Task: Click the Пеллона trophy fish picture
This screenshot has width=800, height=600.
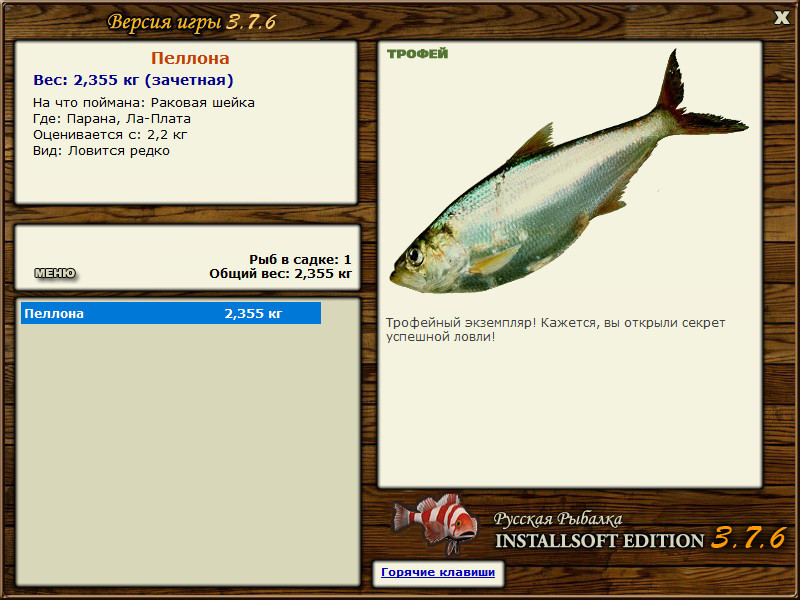Action: [568, 172]
